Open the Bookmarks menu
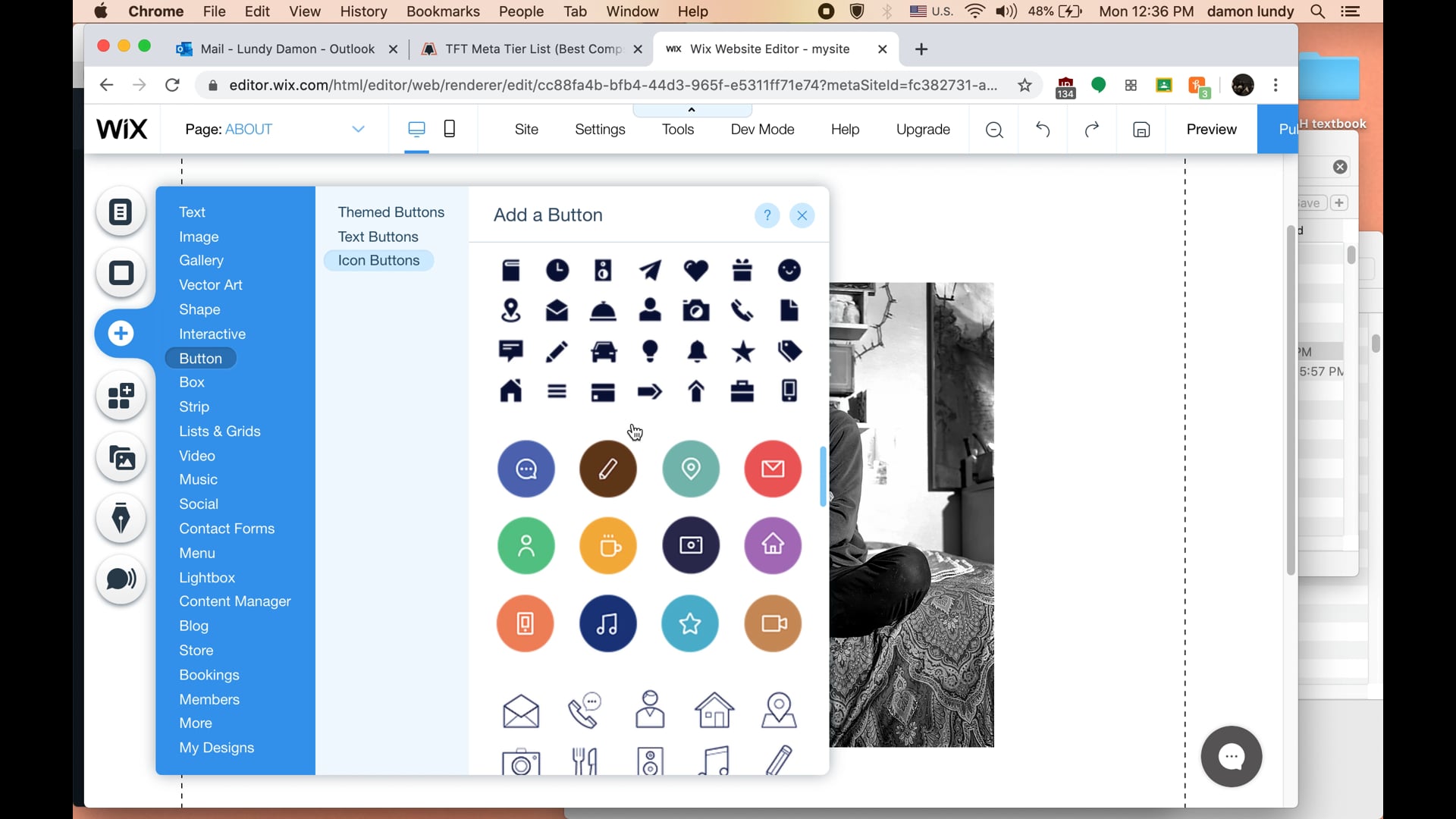 [443, 11]
